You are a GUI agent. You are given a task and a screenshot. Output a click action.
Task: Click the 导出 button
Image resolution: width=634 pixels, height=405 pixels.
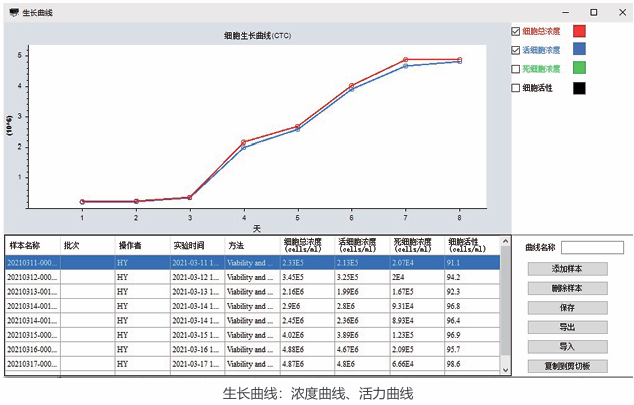pyautogui.click(x=567, y=327)
